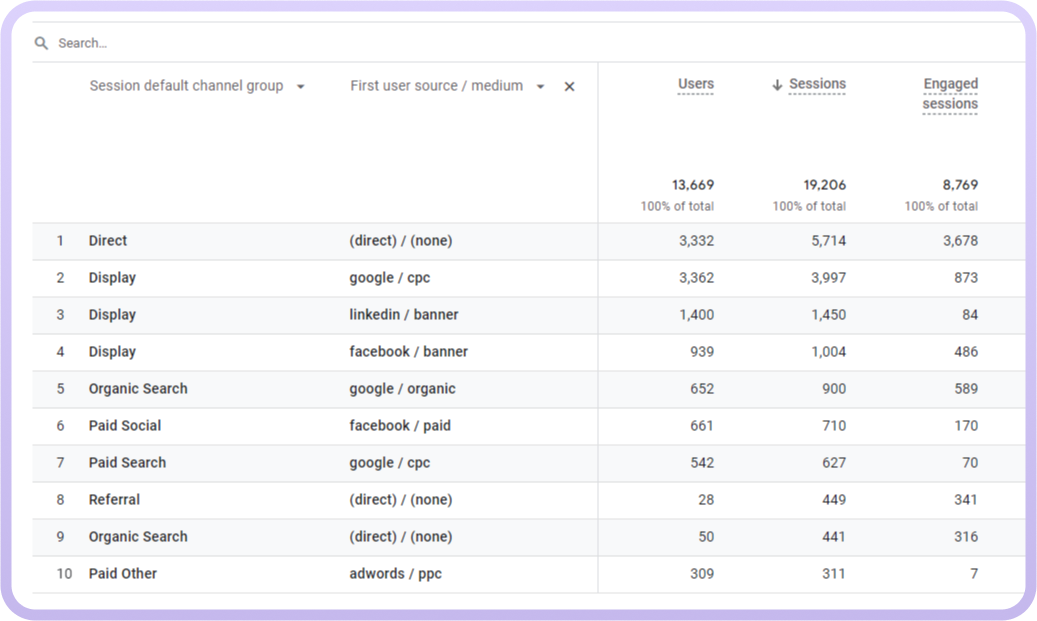Sort by Engaged sessions column
This screenshot has width=1037, height=621.
[x=950, y=94]
